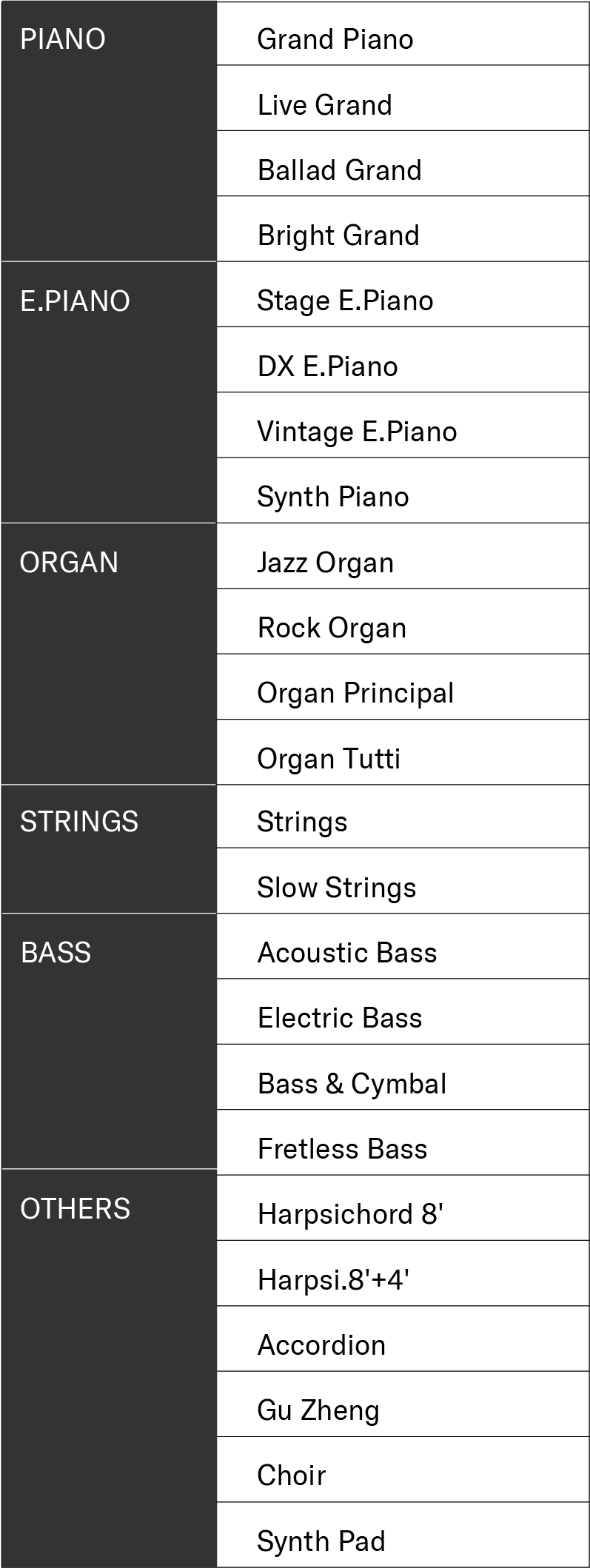Pick the Organ Principal voice
The height and width of the screenshot is (1568, 590).
click(355, 693)
